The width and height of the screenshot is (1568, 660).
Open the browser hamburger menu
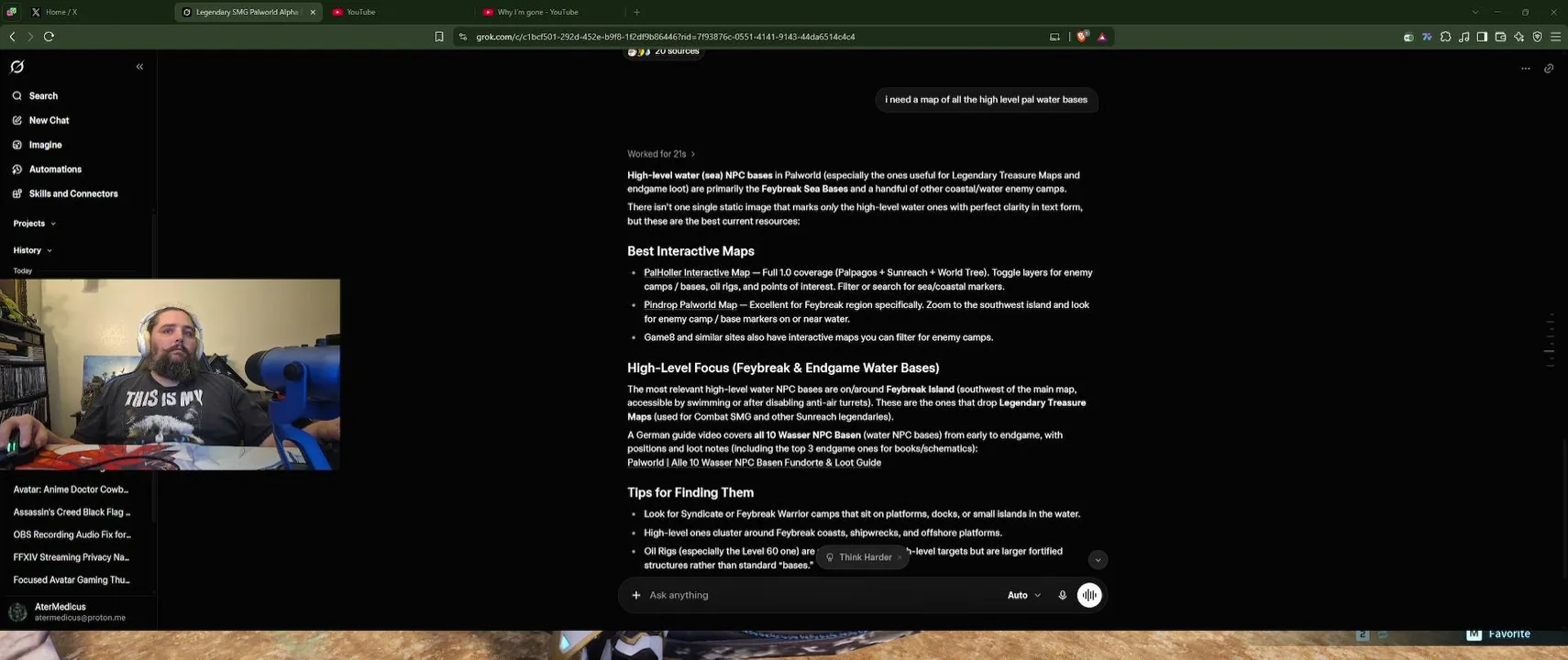point(1555,37)
